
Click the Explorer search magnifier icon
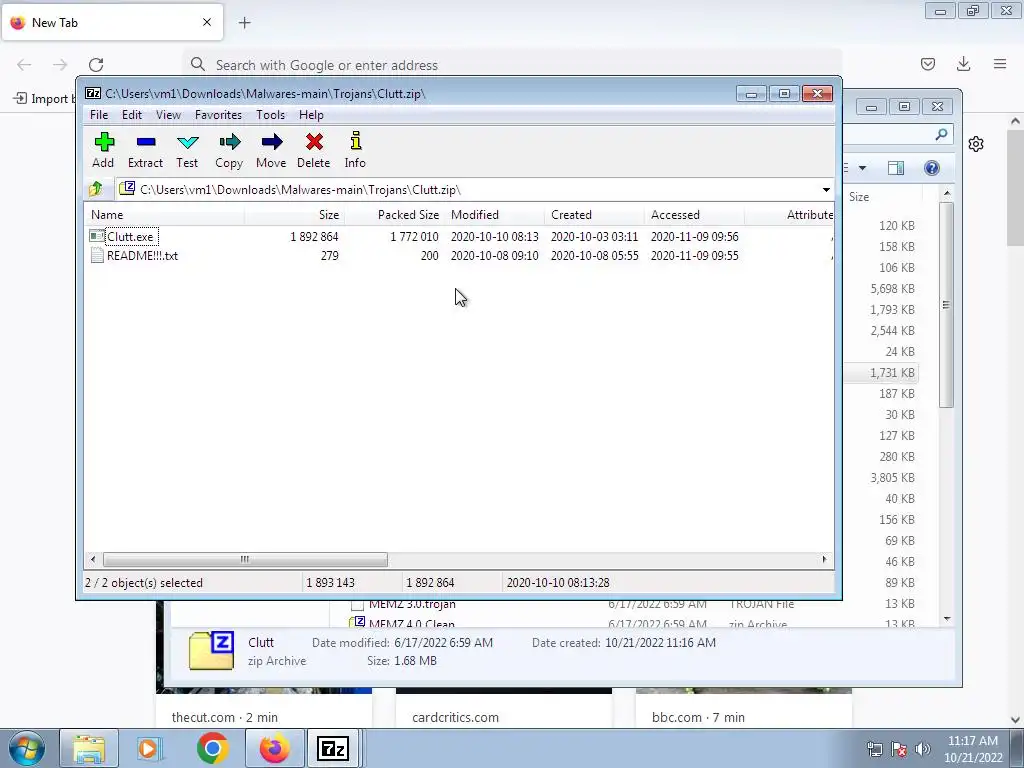point(941,135)
